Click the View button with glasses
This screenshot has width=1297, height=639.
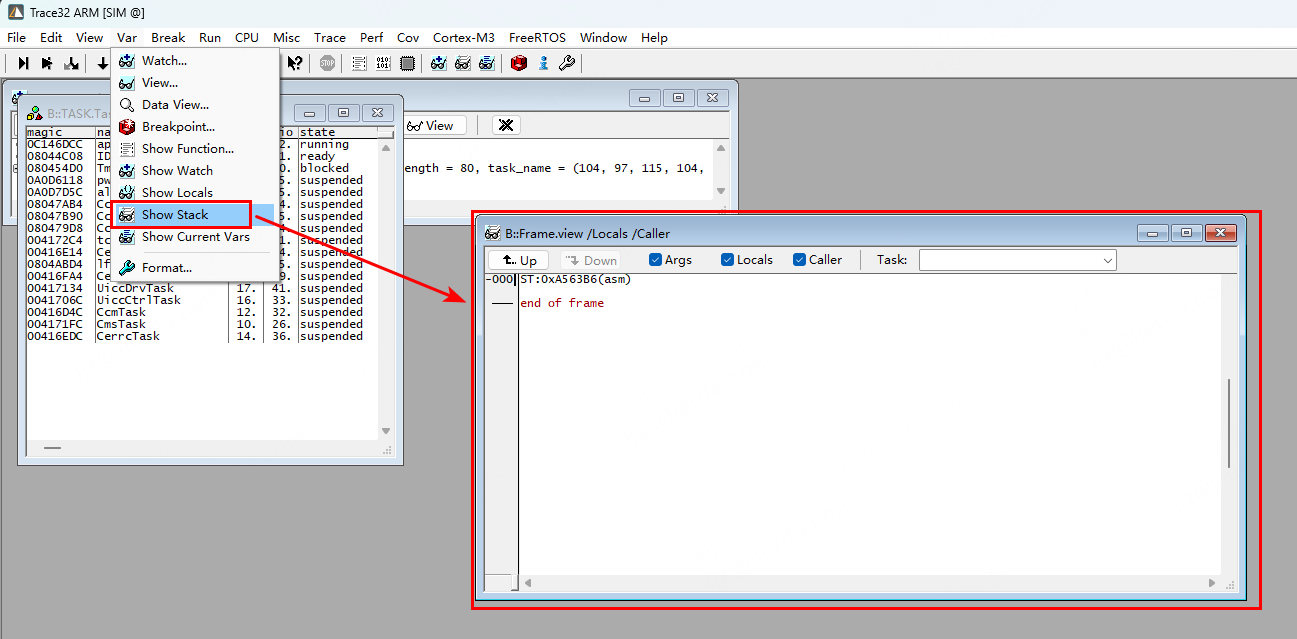click(x=430, y=125)
